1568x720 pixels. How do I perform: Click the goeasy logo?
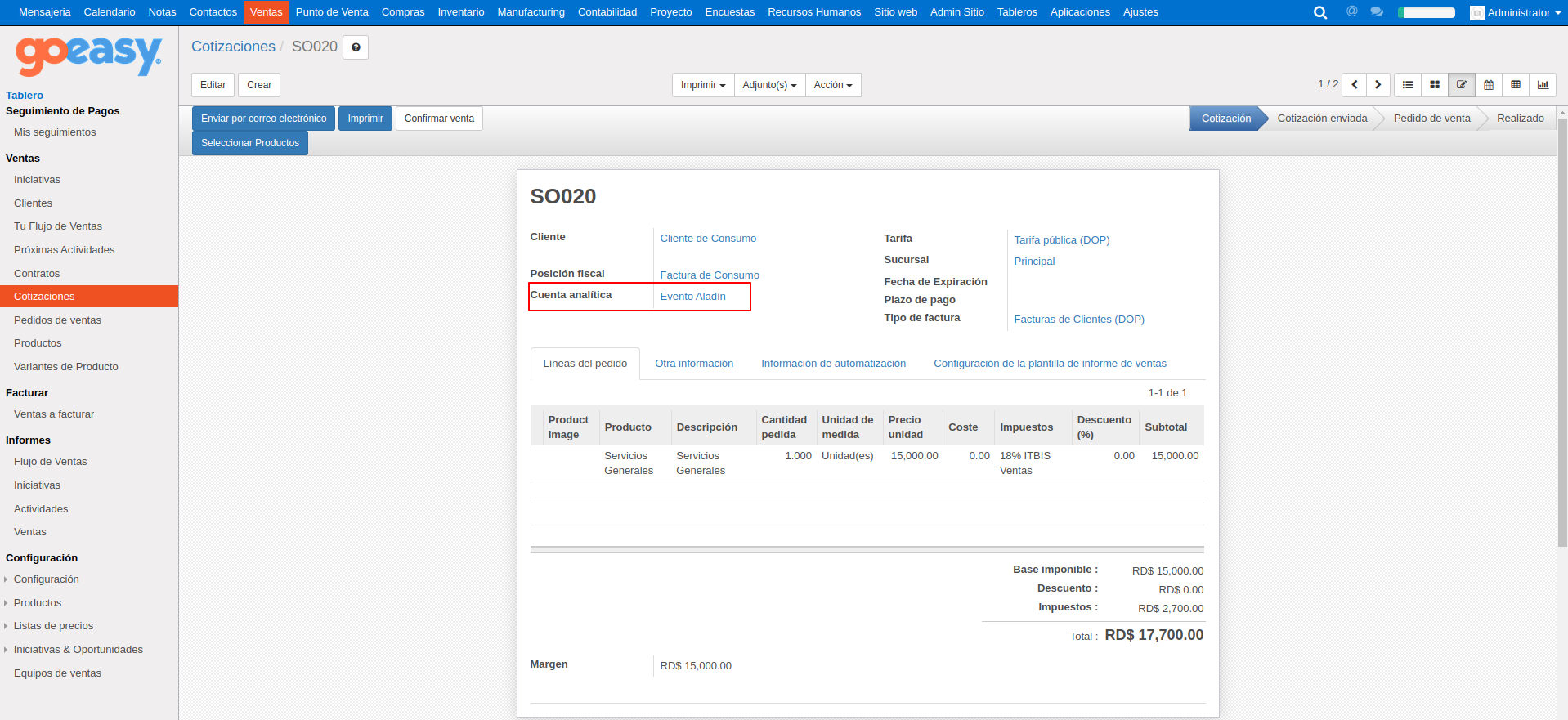pyautogui.click(x=88, y=56)
